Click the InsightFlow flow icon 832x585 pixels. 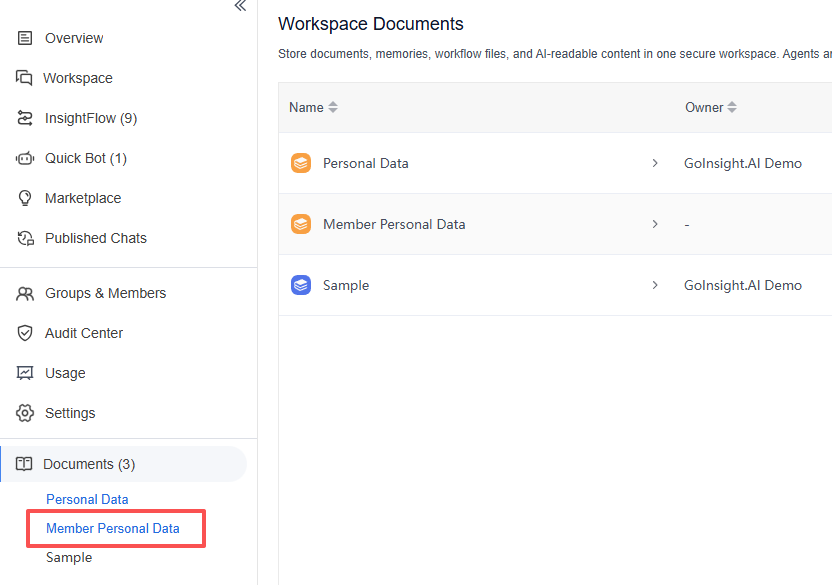[x=25, y=118]
